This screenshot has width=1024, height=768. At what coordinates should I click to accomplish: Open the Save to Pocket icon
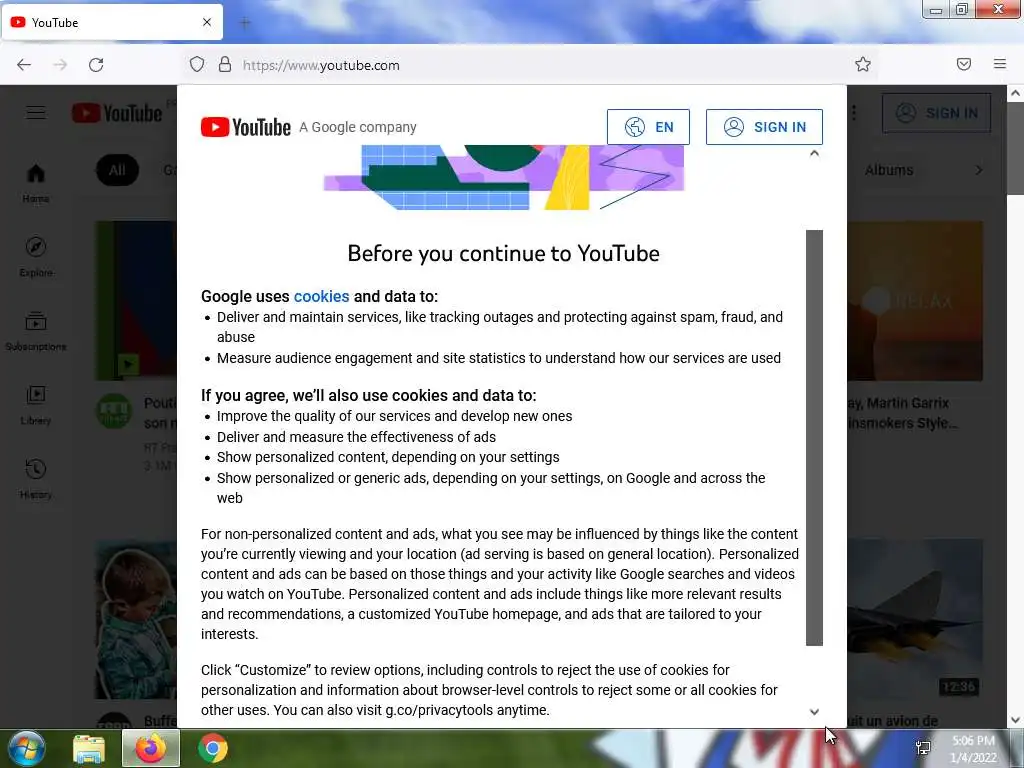(964, 64)
